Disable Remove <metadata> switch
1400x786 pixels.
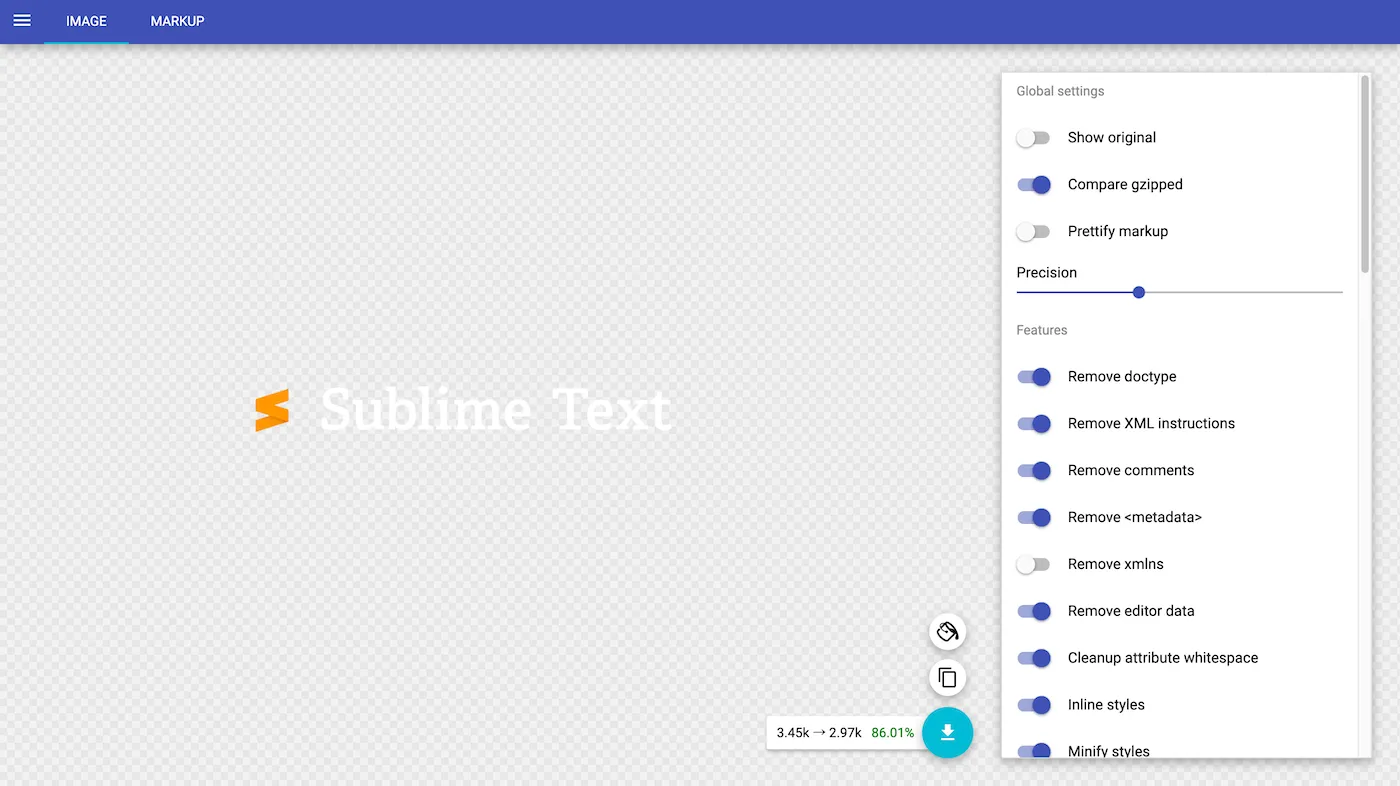1033,518
